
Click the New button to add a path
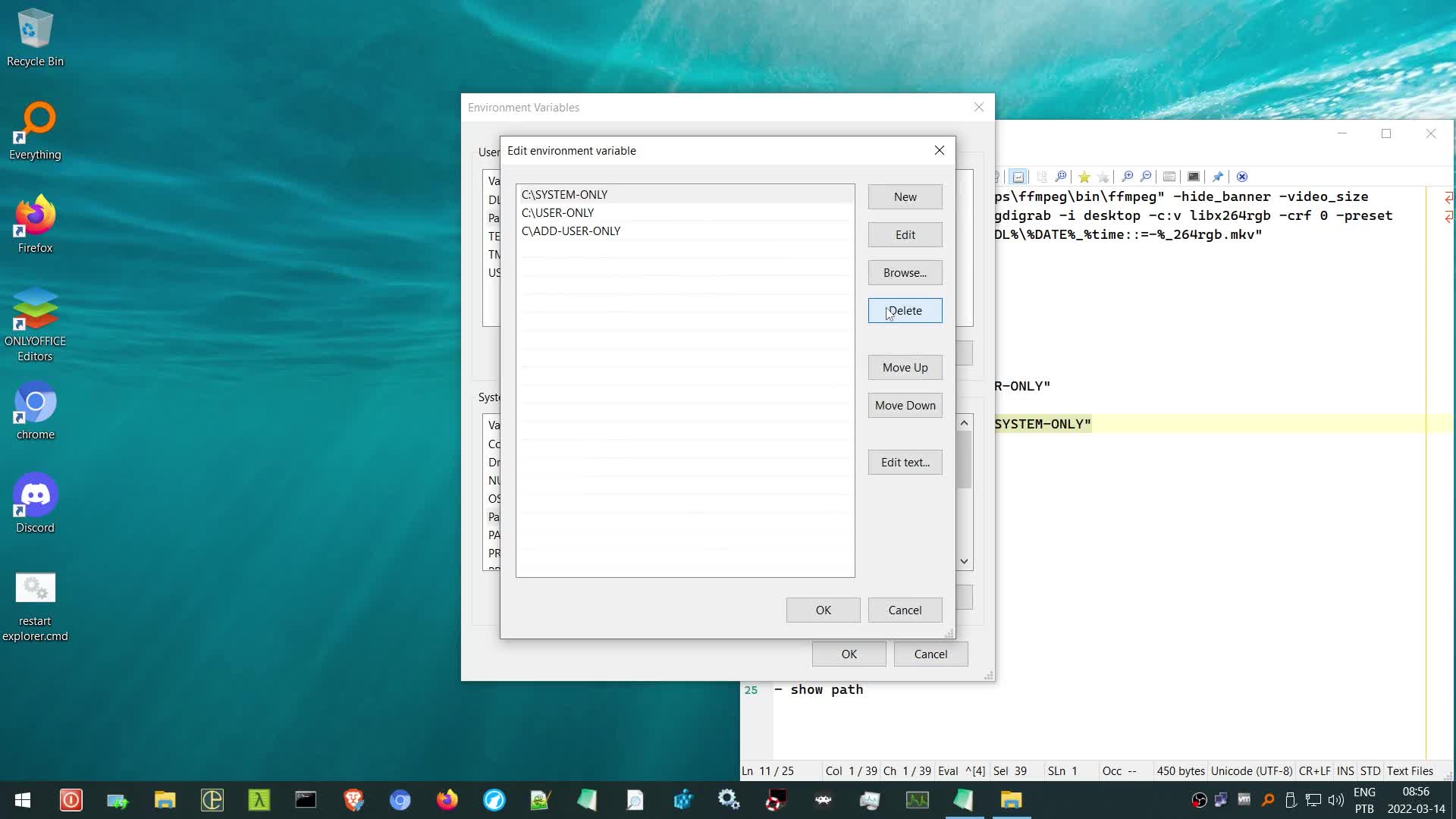pyautogui.click(x=905, y=196)
